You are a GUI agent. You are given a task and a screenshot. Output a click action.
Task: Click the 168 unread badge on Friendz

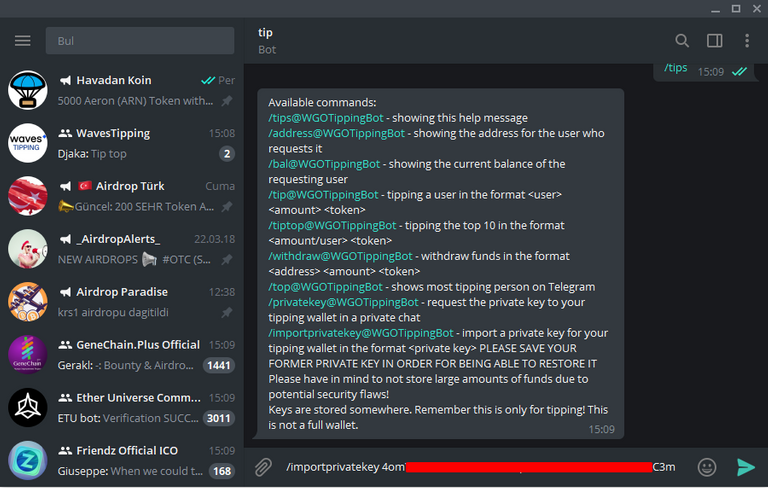pos(222,471)
